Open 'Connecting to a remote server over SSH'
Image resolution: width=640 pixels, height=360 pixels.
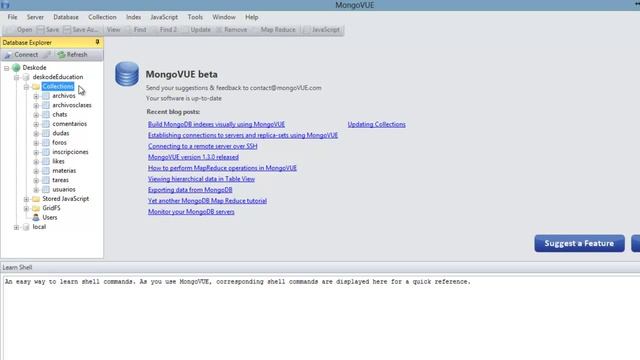(202, 146)
